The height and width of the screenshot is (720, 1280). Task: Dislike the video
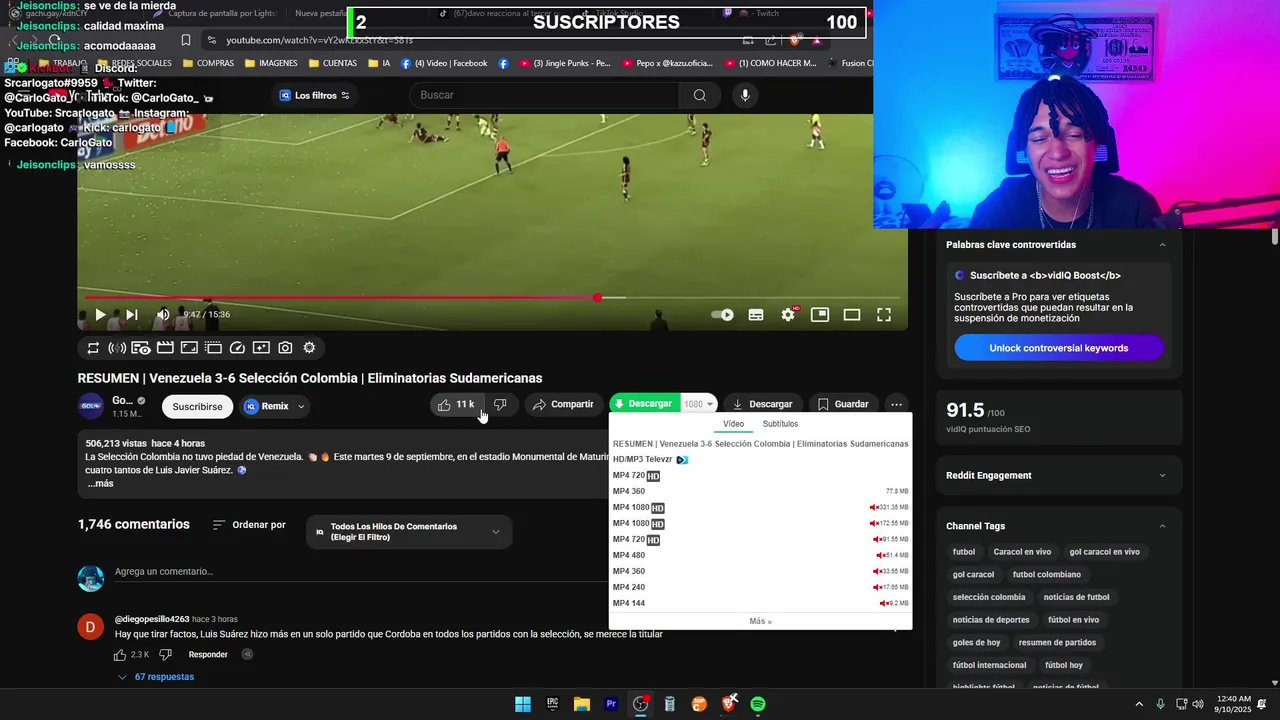pyautogui.click(x=500, y=404)
